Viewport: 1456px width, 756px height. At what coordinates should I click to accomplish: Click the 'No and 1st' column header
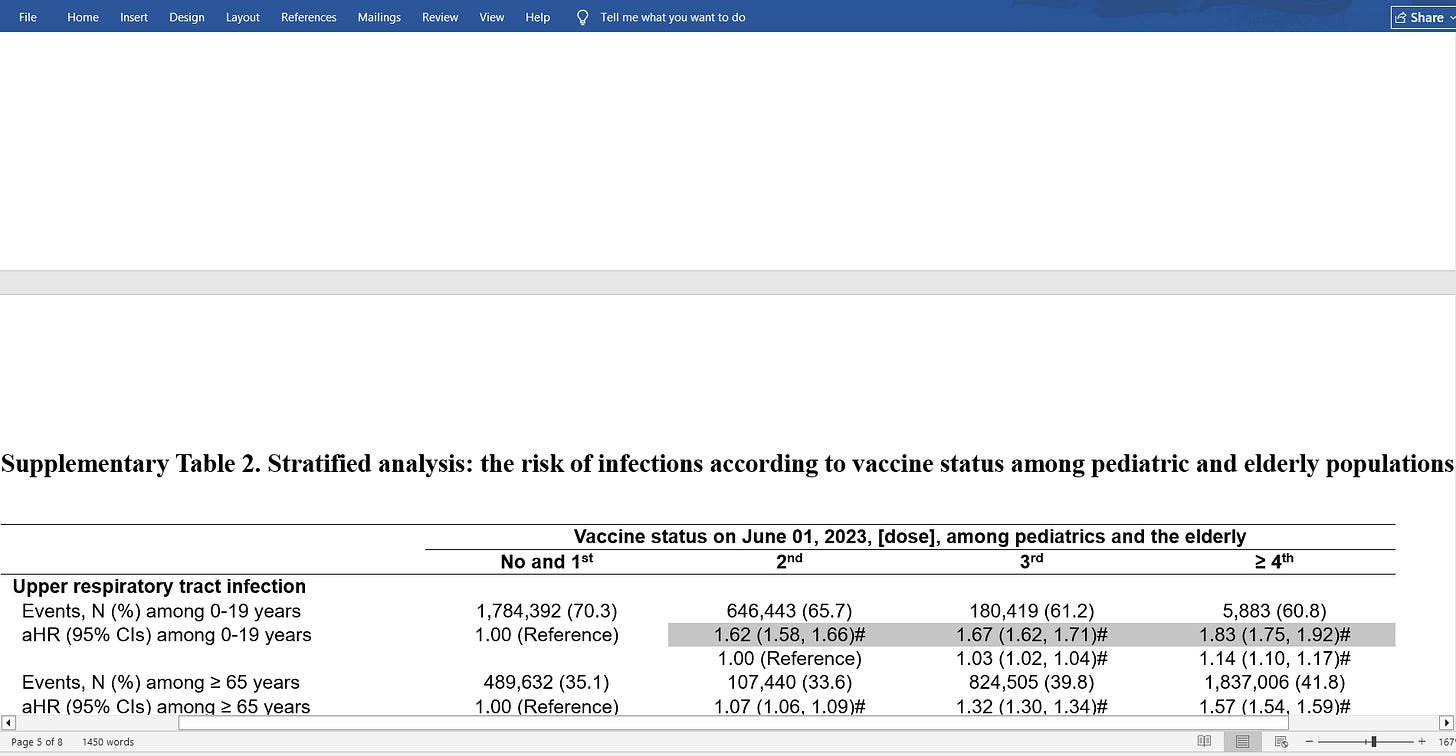click(547, 561)
